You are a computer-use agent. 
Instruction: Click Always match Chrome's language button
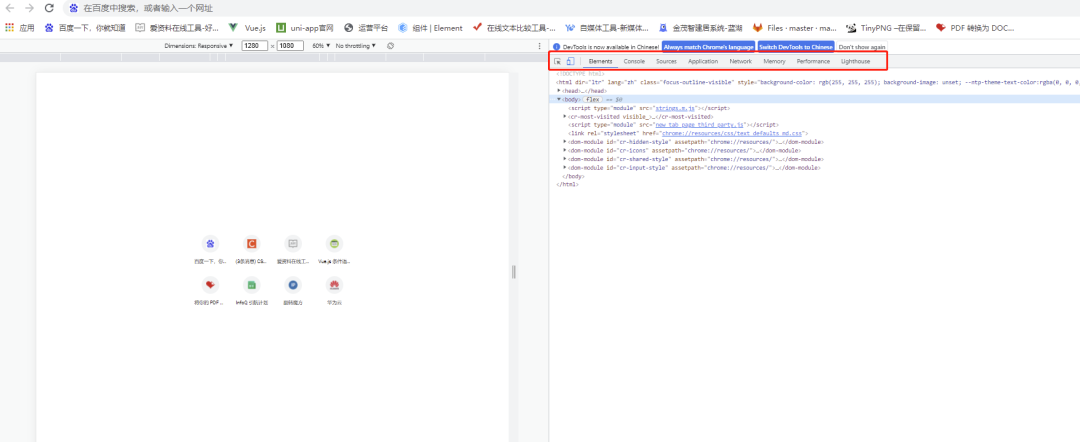(x=707, y=47)
